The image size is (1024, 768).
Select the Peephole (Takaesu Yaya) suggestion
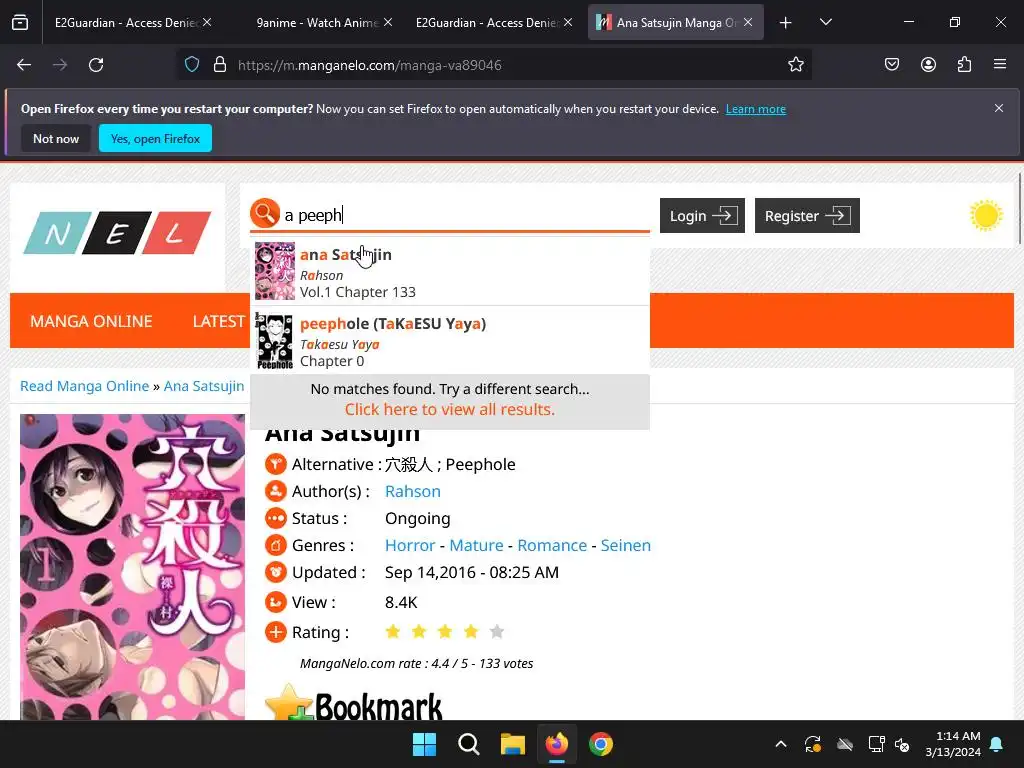click(x=450, y=341)
